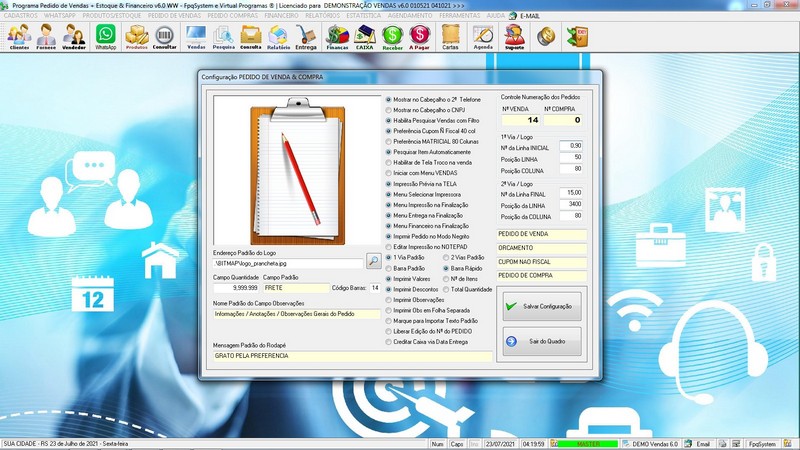The image size is (800, 450).
Task: Click the Pesquisa magnifier icon
Action: (223, 37)
